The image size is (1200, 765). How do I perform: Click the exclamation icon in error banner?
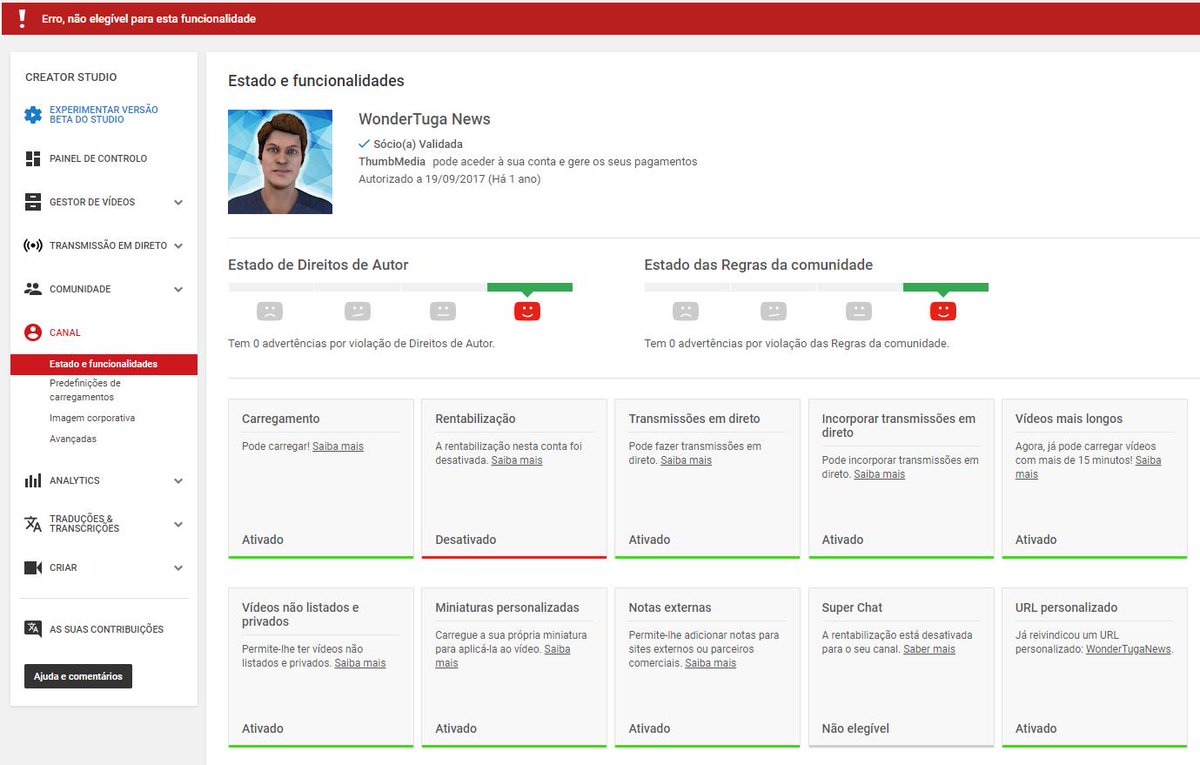coord(22,18)
